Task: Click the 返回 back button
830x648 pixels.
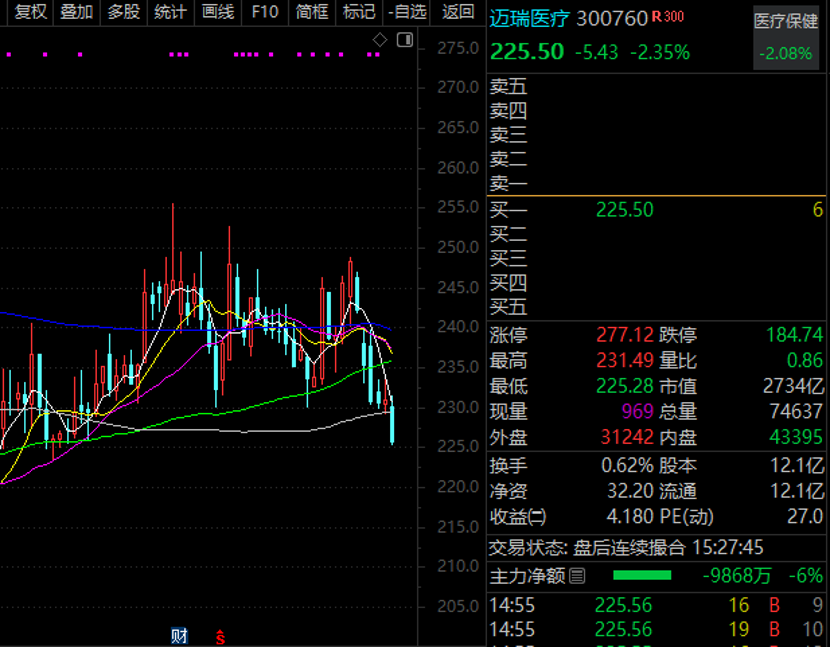Action: [x=458, y=12]
